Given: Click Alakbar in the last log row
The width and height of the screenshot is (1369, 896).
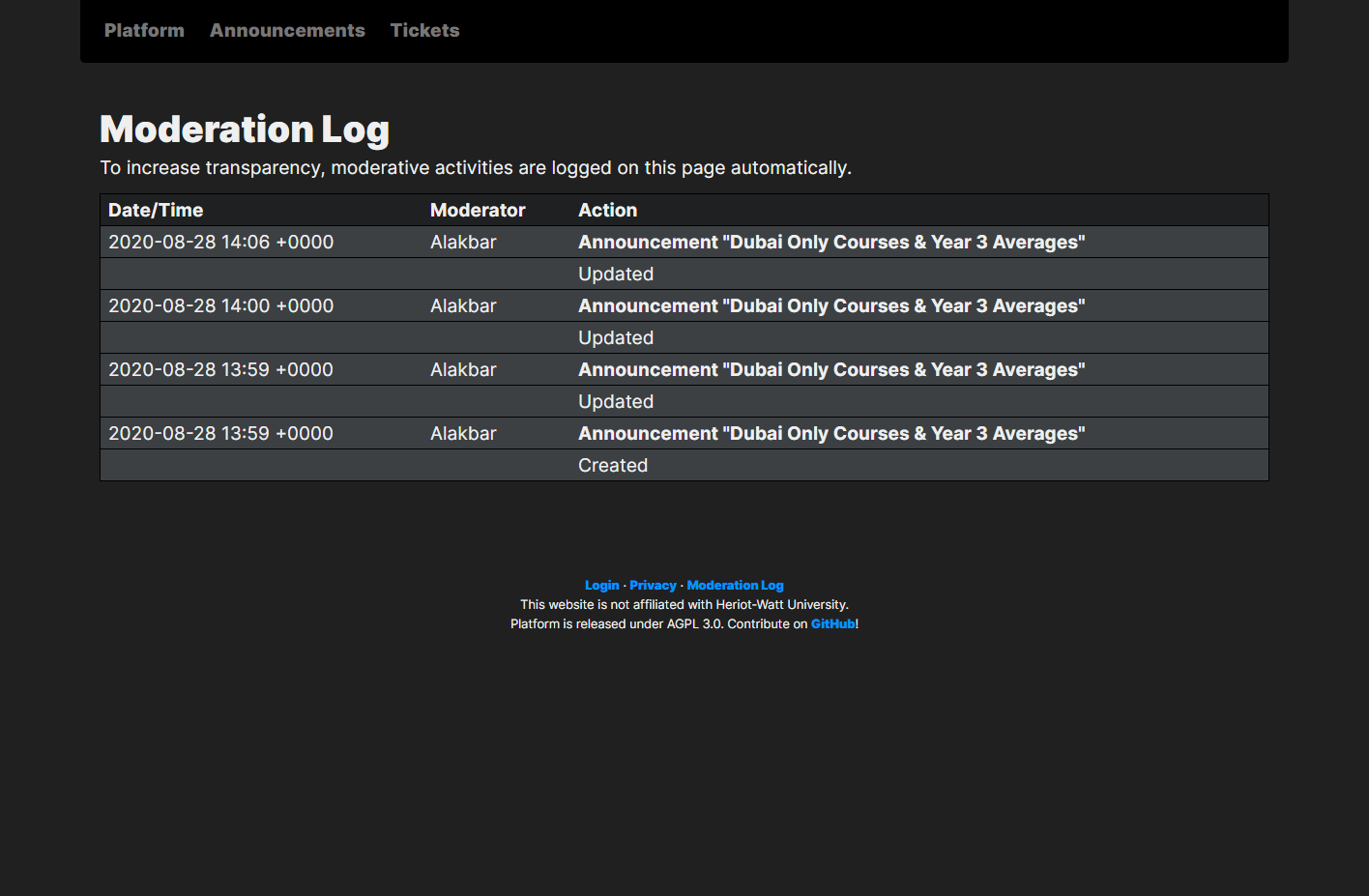Looking at the screenshot, I should tap(463, 433).
